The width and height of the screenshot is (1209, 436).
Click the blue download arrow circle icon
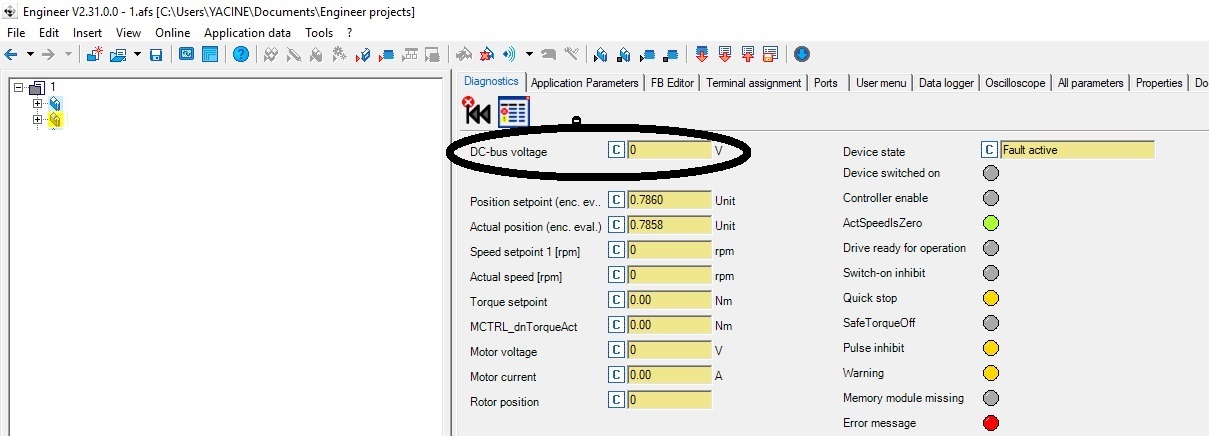click(x=801, y=54)
